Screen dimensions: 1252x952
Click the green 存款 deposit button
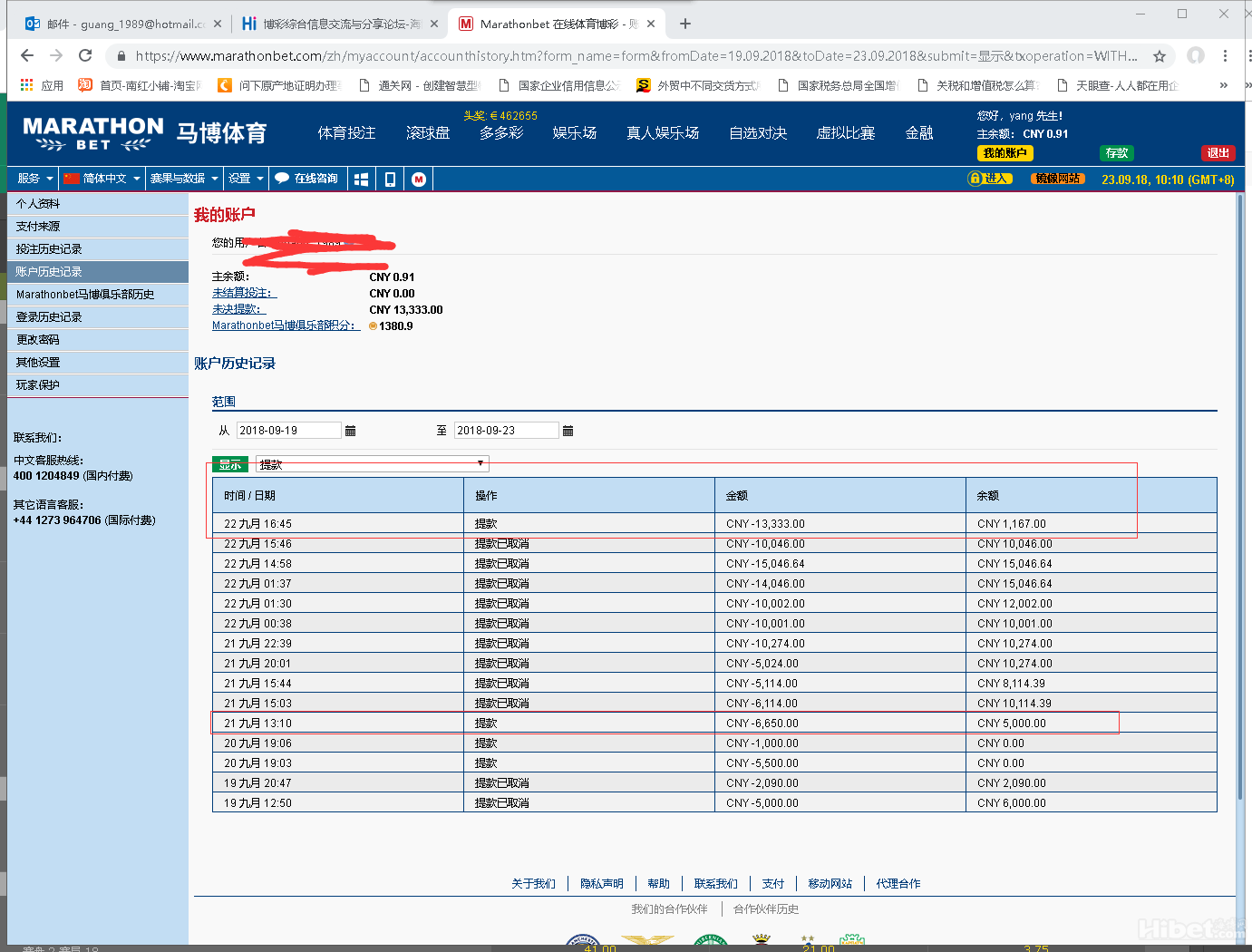pos(1116,153)
